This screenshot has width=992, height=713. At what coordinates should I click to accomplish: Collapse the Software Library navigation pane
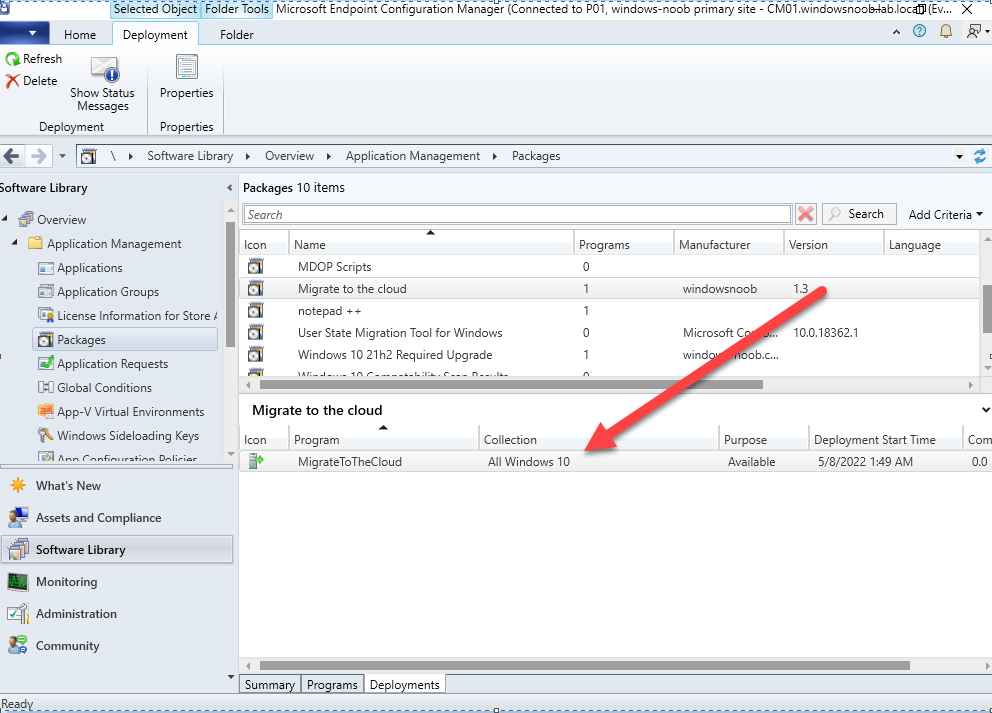(229, 188)
